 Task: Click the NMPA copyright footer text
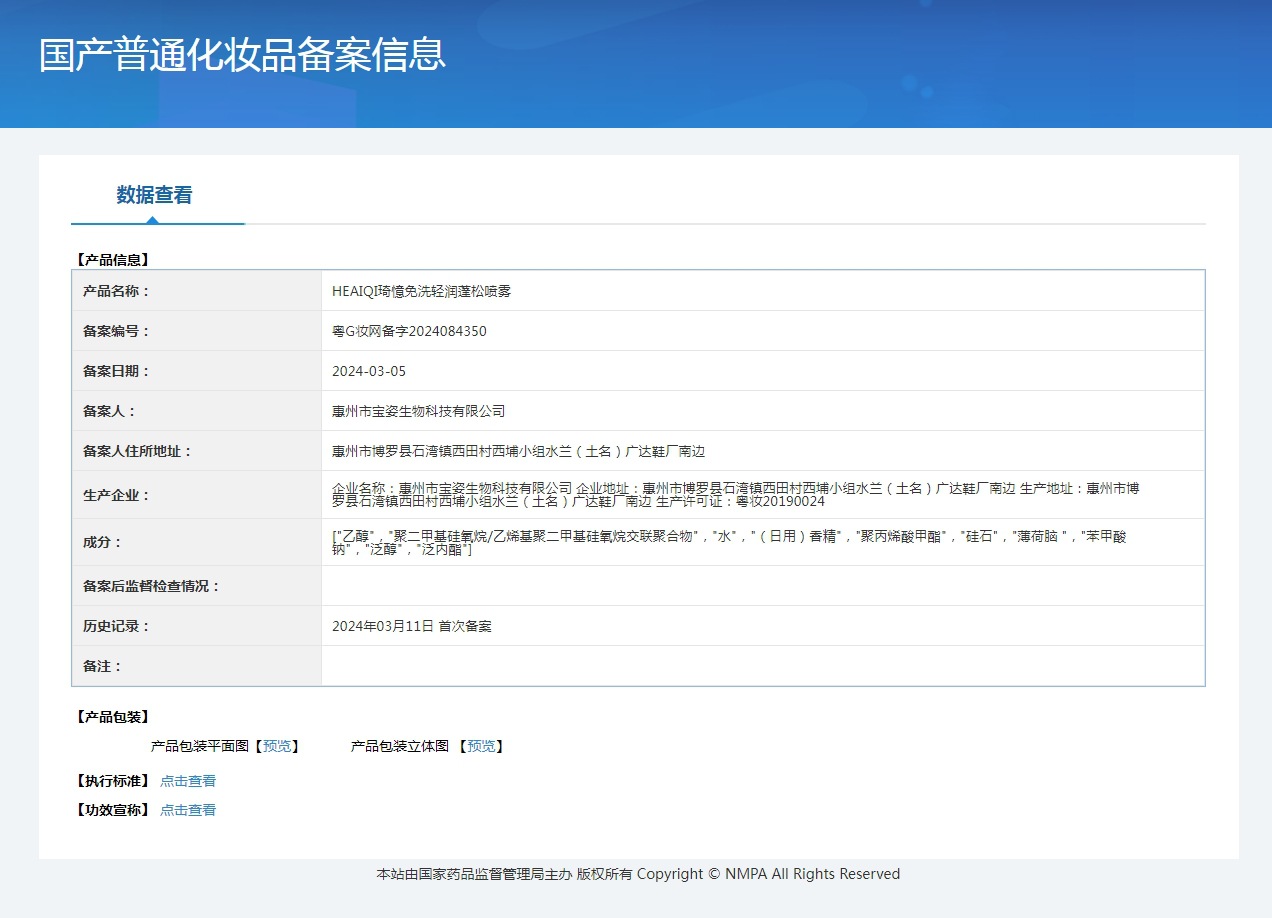pyautogui.click(x=638, y=874)
